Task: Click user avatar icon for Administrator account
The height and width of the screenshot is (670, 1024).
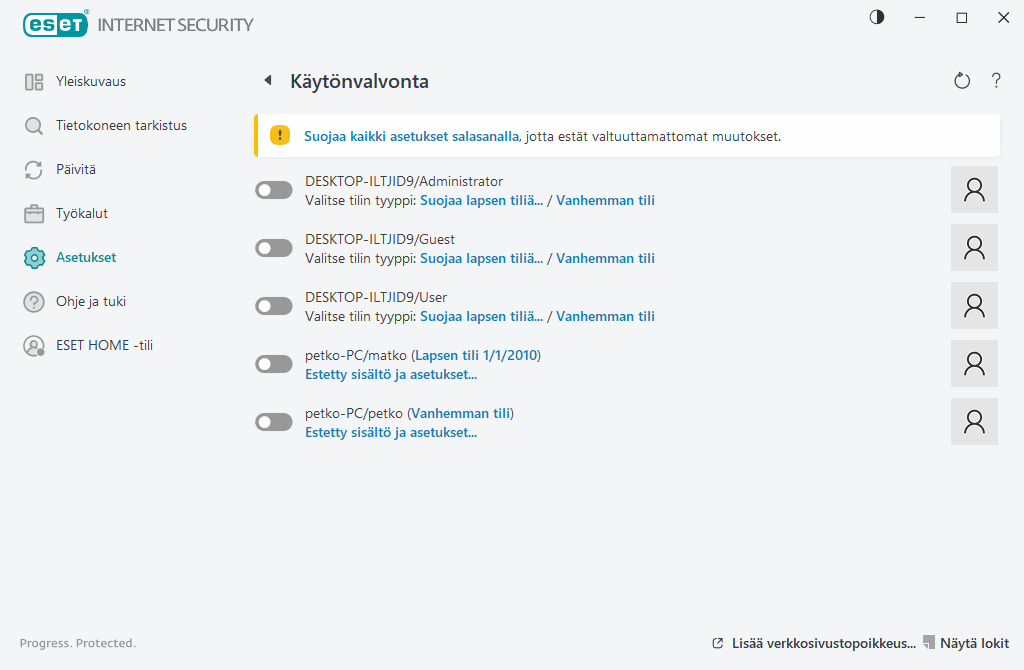Action: coord(974,190)
